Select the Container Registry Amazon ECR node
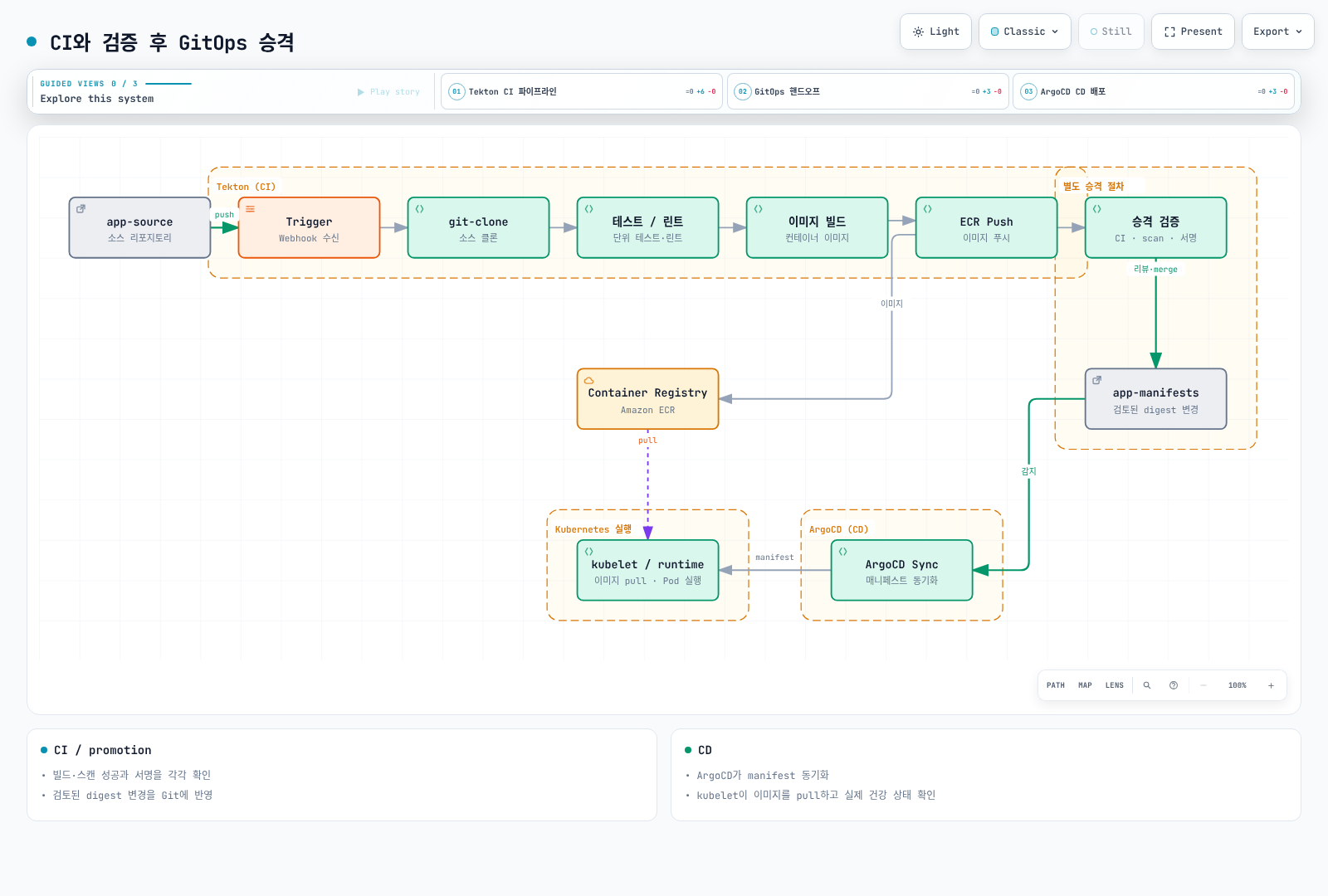The image size is (1328, 896). click(x=648, y=399)
